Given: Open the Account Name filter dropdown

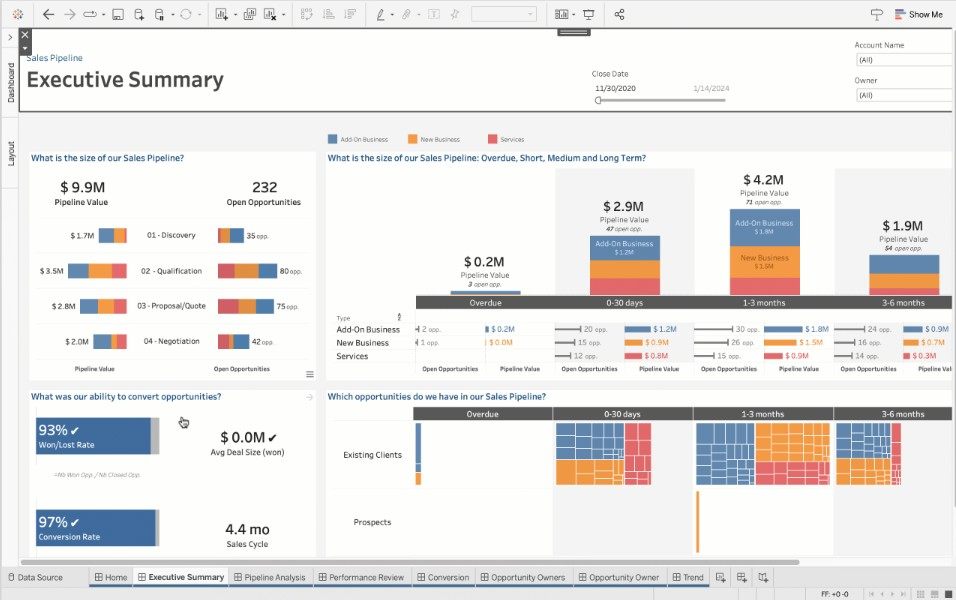Looking at the screenshot, I should [904, 60].
